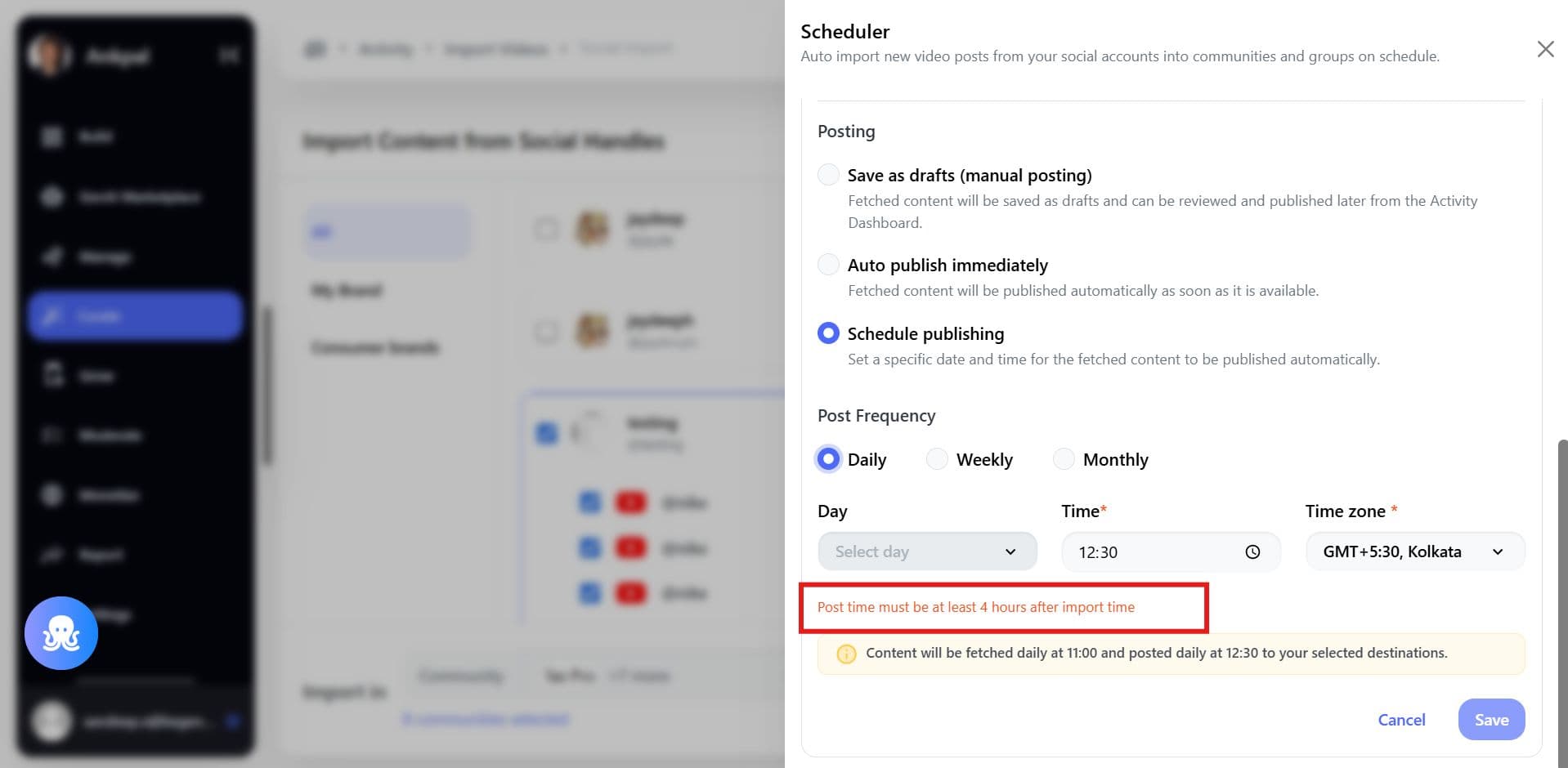Open the Select day dropdown

click(927, 551)
